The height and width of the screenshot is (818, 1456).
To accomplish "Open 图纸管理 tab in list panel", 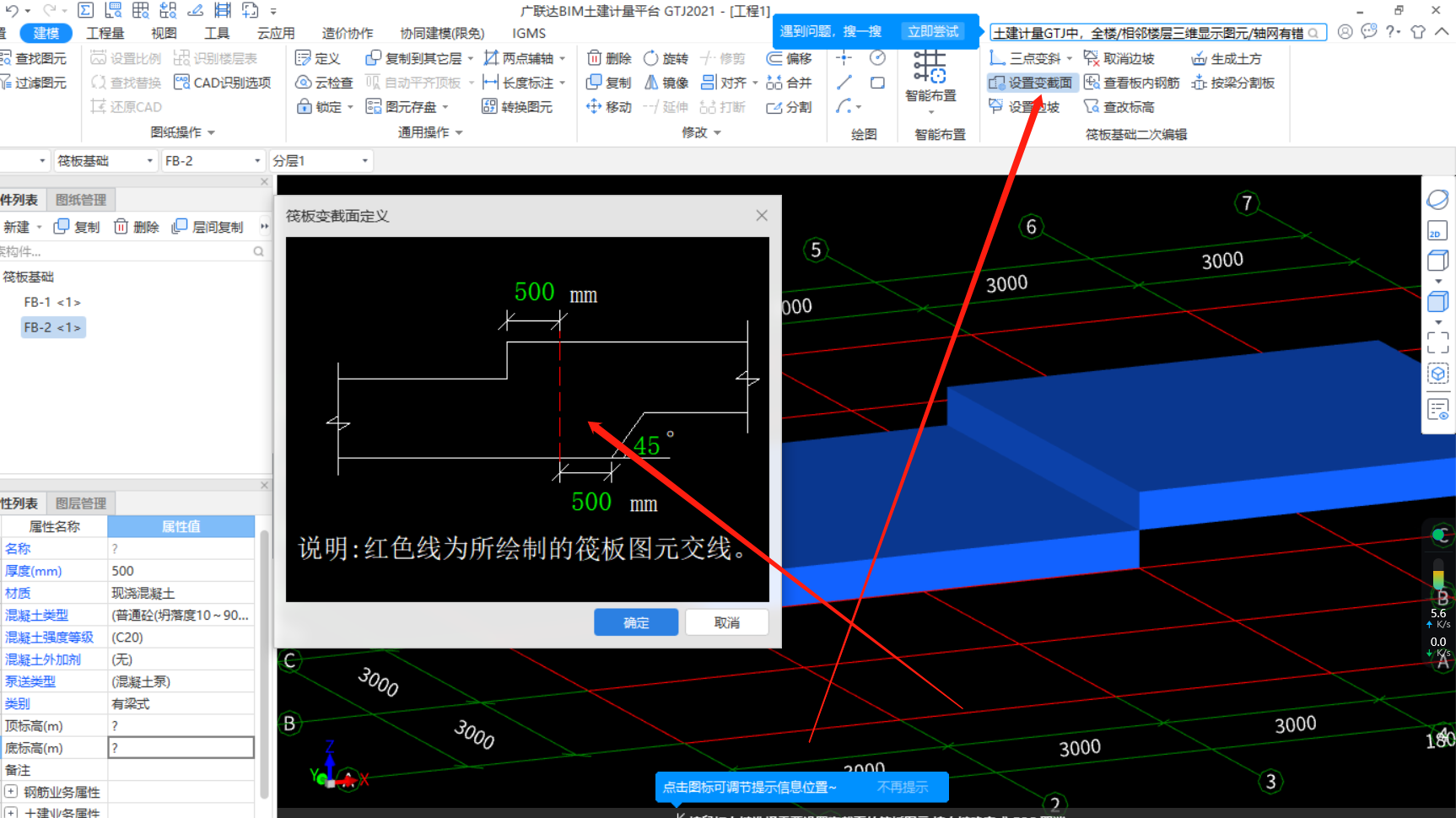I will [x=81, y=200].
